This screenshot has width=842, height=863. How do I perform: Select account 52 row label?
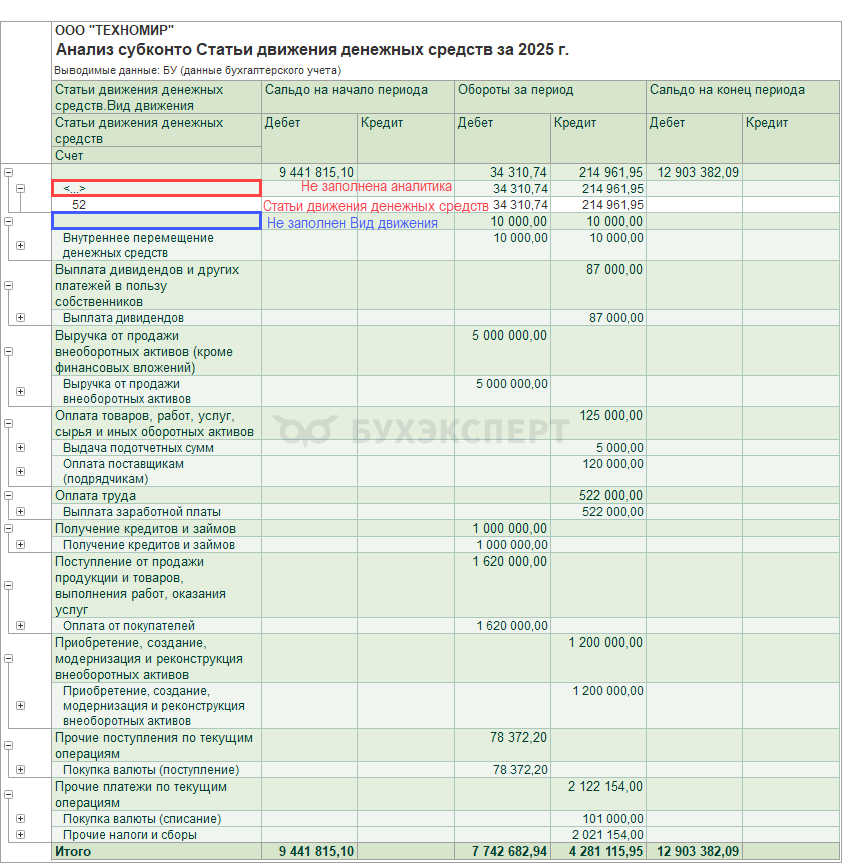[79, 205]
